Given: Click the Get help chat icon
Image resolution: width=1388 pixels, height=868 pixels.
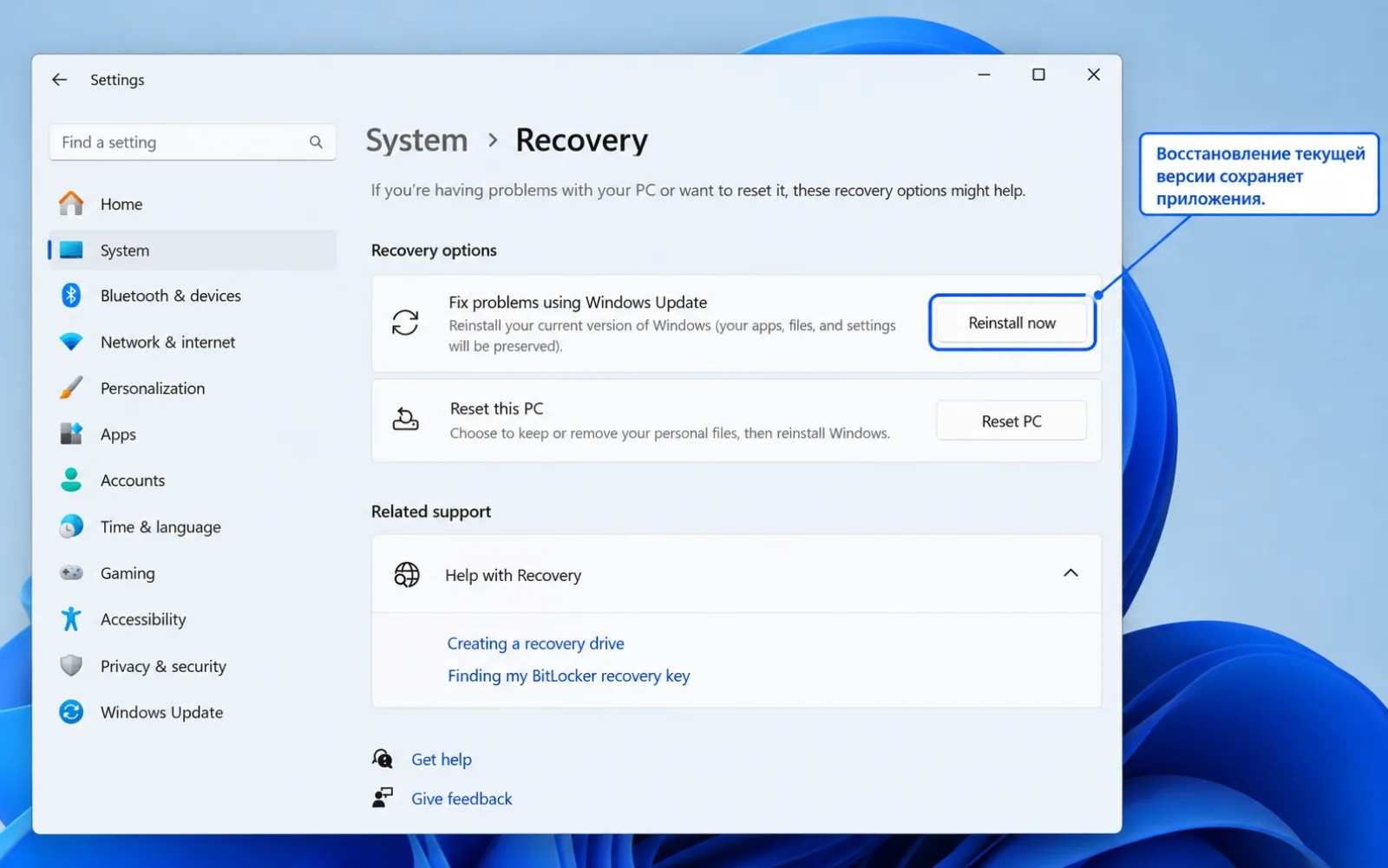Looking at the screenshot, I should 383,759.
